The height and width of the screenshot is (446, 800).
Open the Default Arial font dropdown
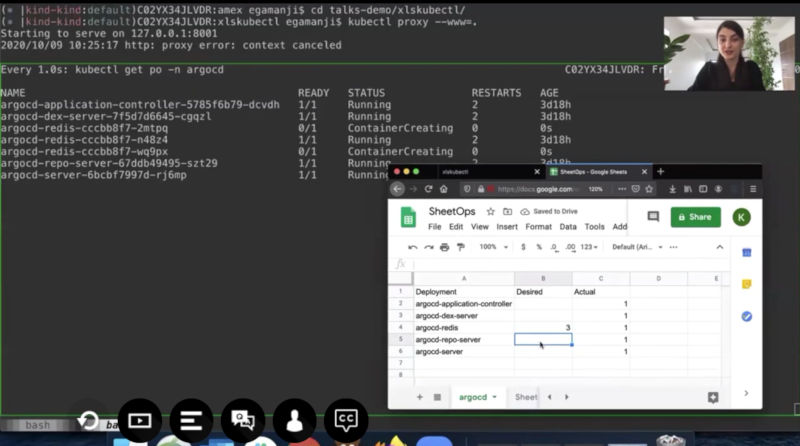[637, 247]
